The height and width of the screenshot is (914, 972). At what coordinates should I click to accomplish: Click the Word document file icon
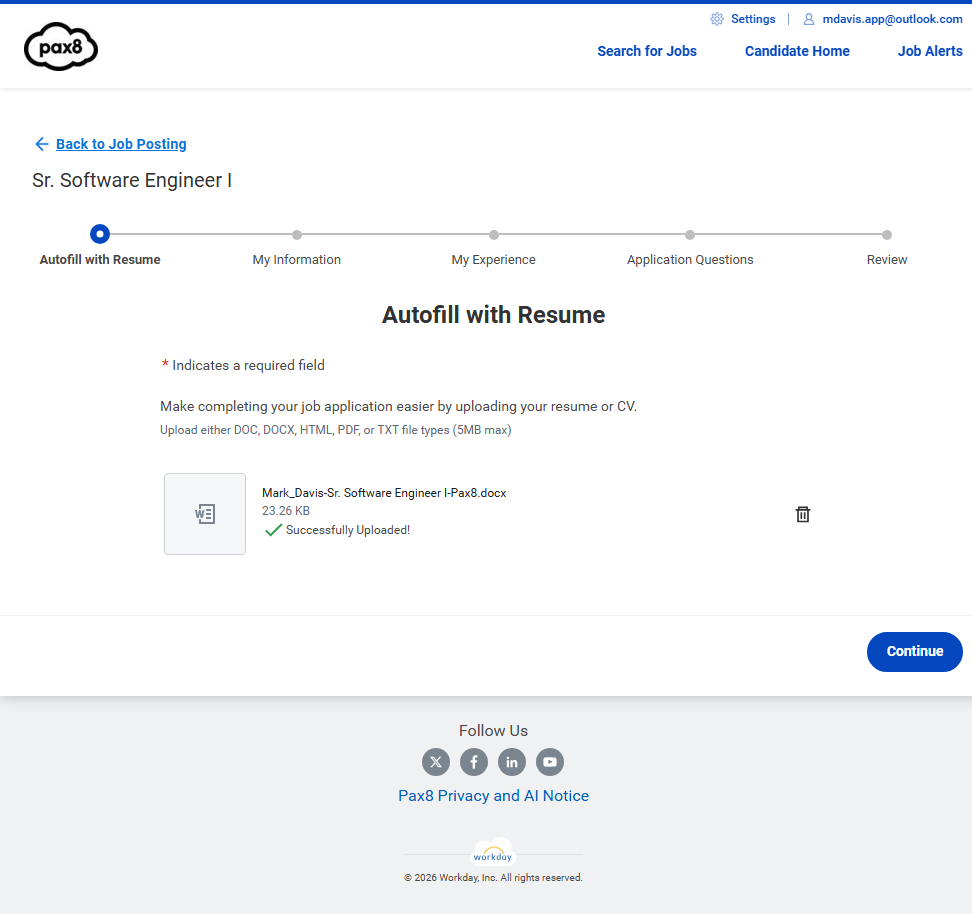tap(205, 514)
